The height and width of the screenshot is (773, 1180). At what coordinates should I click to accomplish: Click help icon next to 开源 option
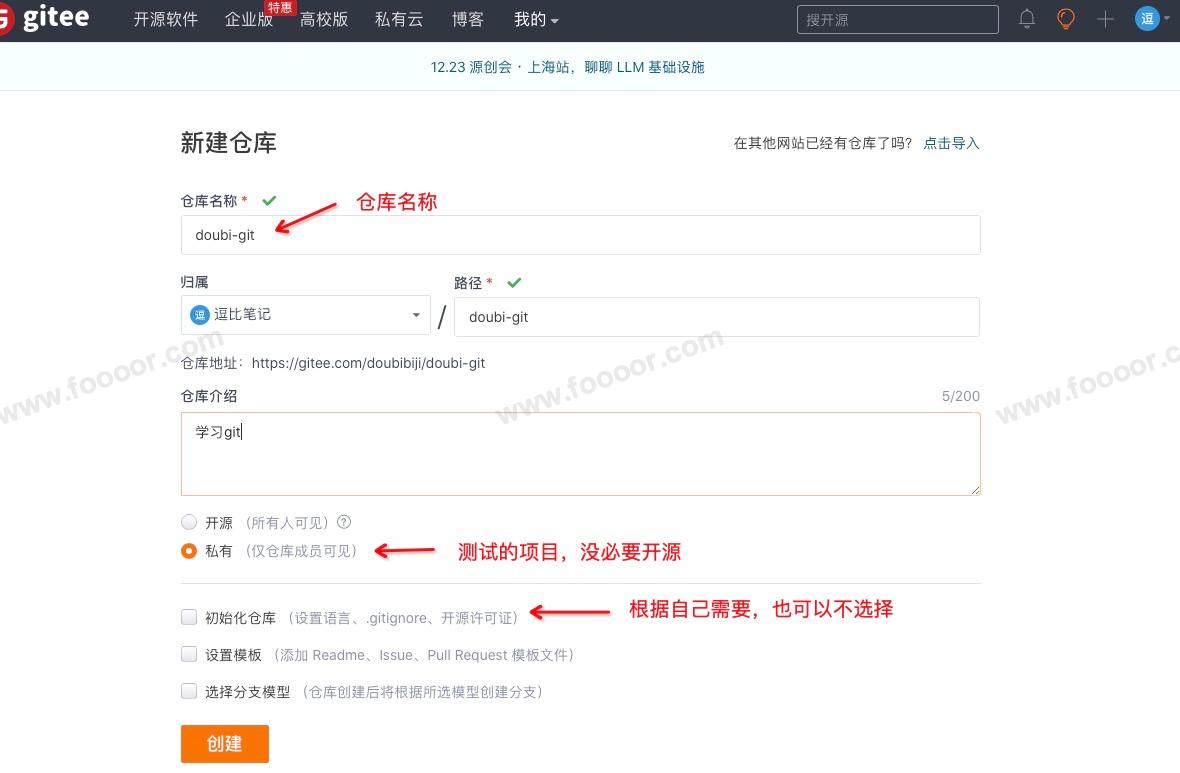pos(344,522)
